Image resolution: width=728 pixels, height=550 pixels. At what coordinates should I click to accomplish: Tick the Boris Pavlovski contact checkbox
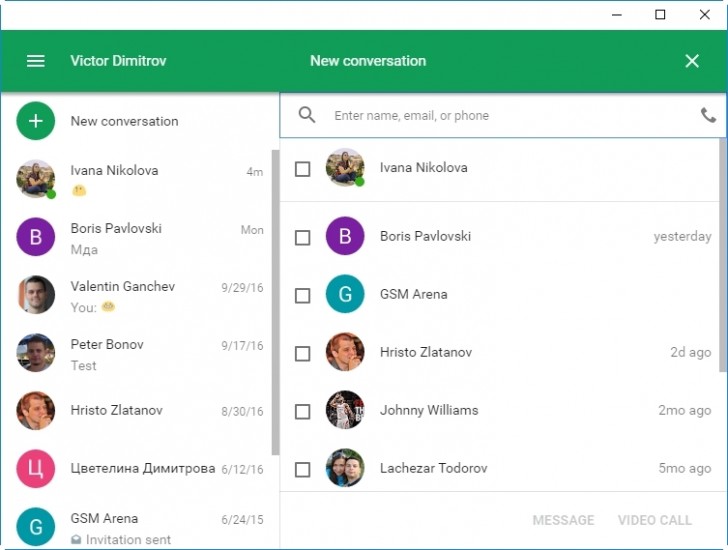[x=303, y=238]
